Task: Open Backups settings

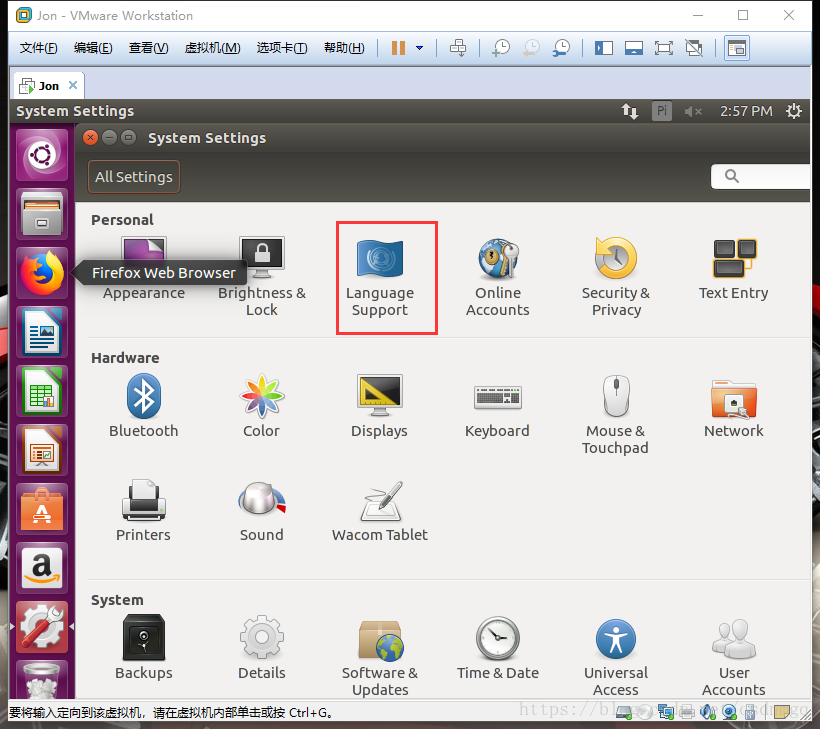Action: tap(144, 648)
